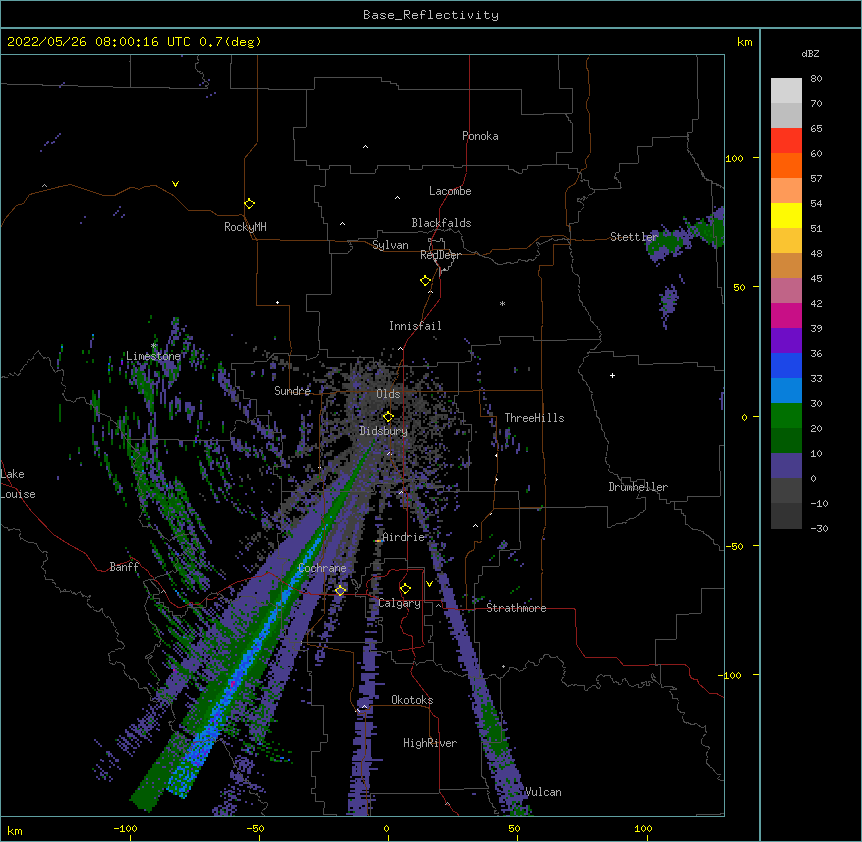Click the orange swatch for 60 dBZ
Screen dimensions: 862x842
tap(786, 165)
